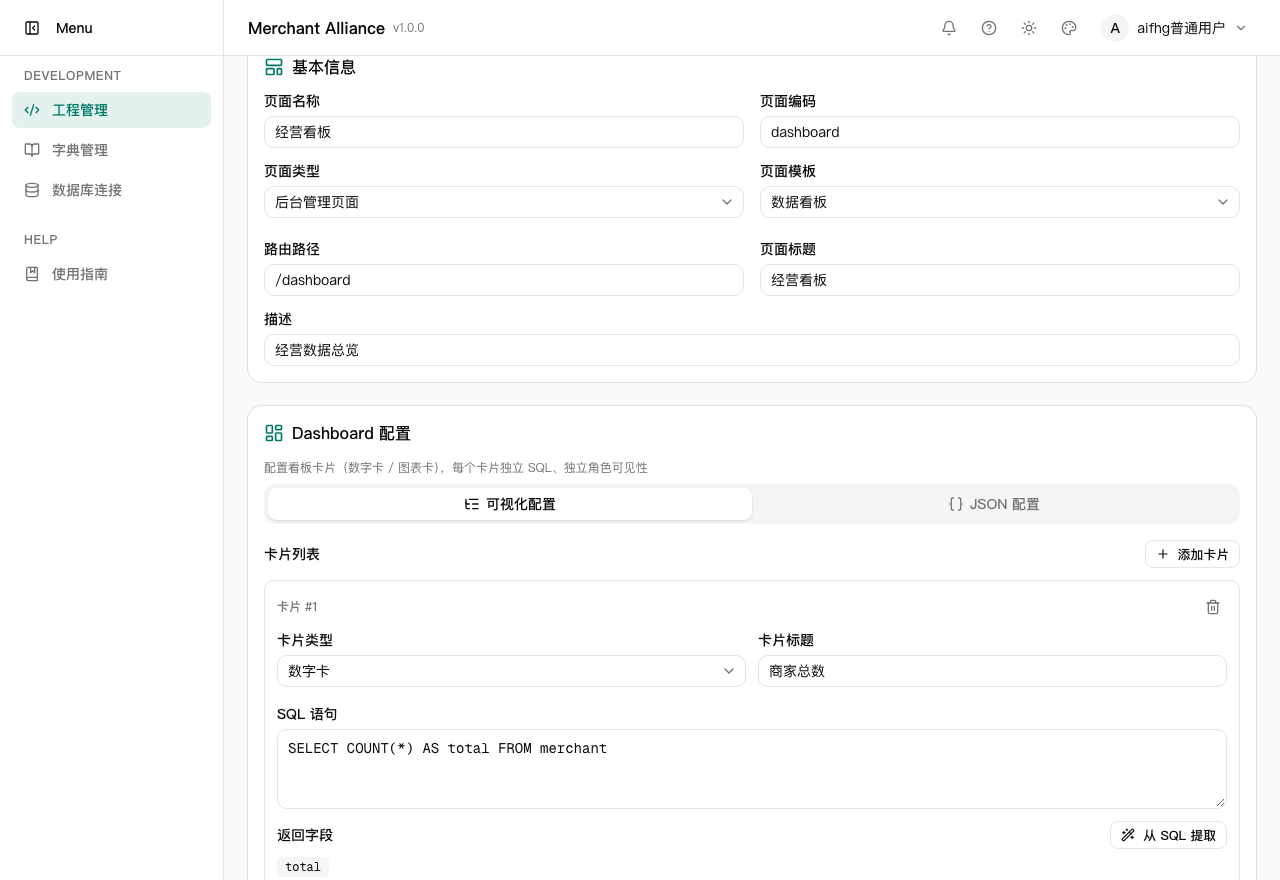
Task: Click the 页面标题 input field
Action: tap(1000, 280)
